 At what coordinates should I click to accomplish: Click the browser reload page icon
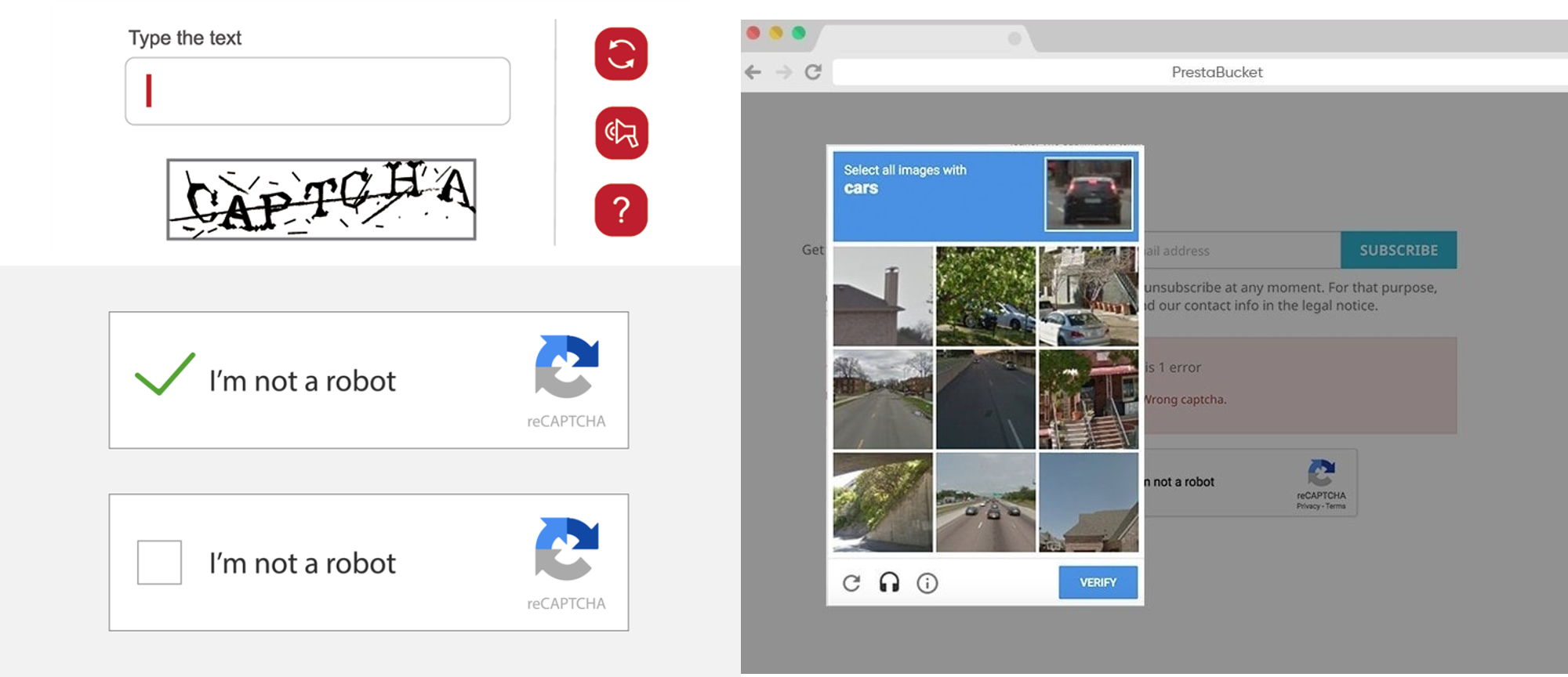813,72
